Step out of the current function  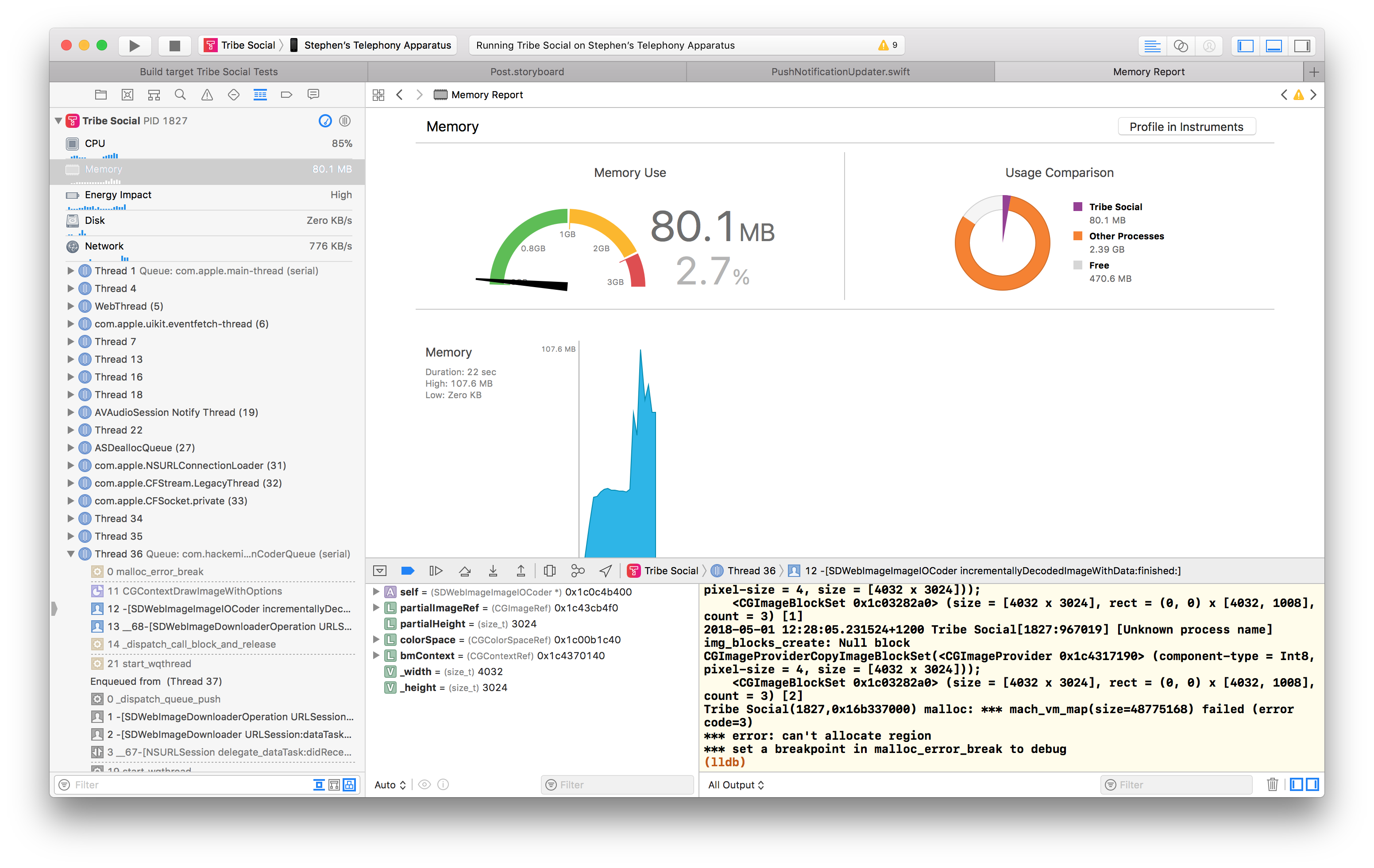point(521,571)
